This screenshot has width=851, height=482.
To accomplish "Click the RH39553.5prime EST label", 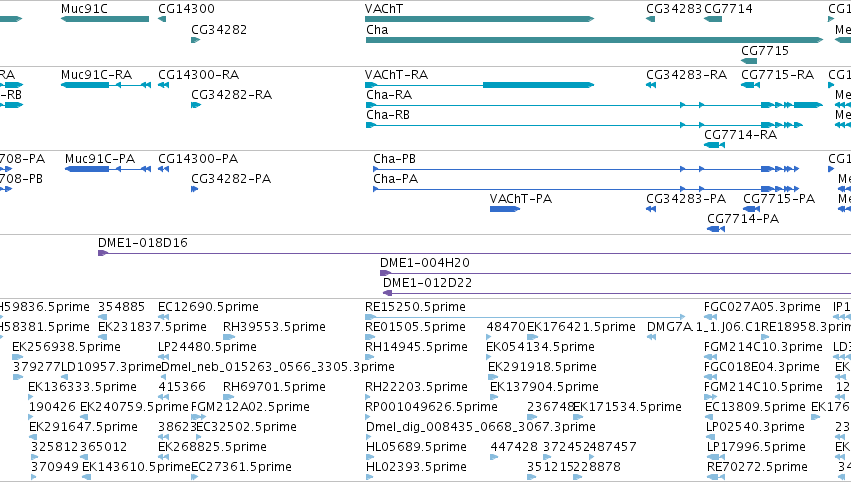I will pyautogui.click(x=274, y=327).
